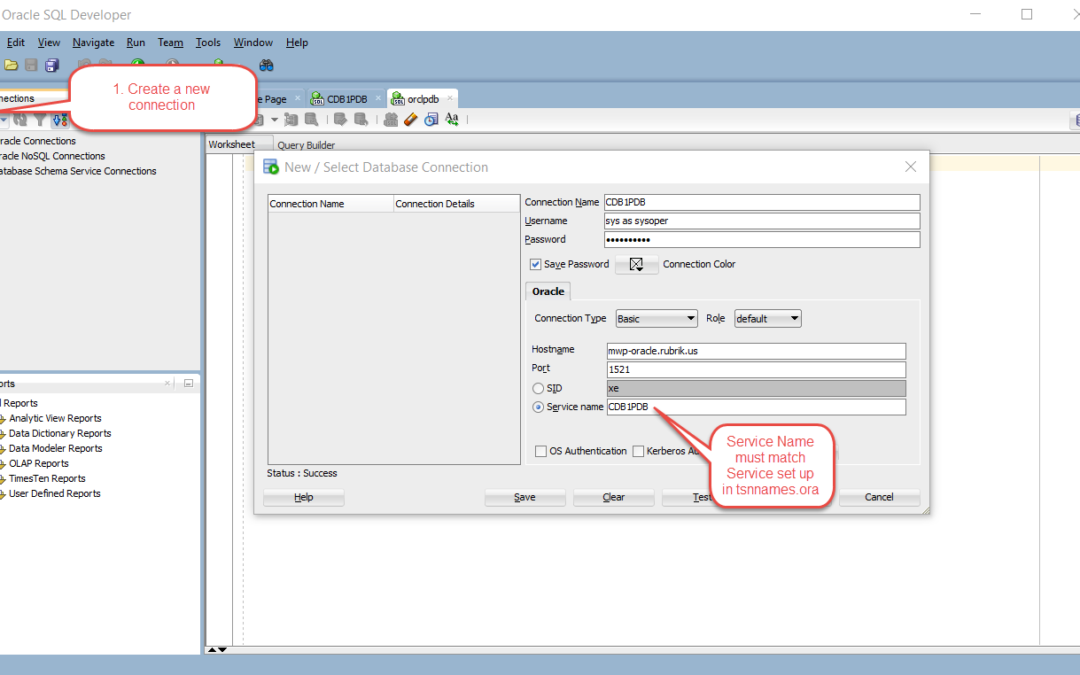Open the Edit menu
1080x675 pixels.
click(16, 43)
